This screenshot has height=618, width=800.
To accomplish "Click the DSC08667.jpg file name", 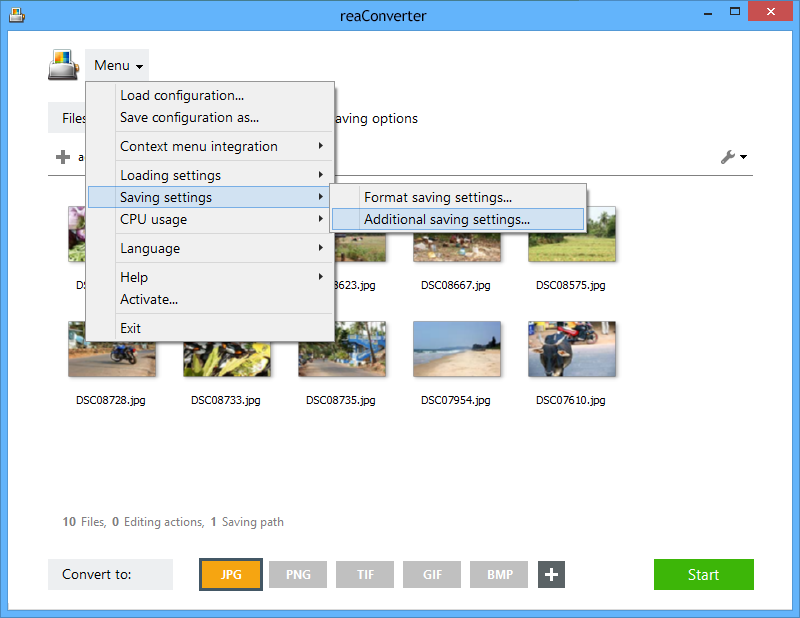I will click(x=456, y=285).
